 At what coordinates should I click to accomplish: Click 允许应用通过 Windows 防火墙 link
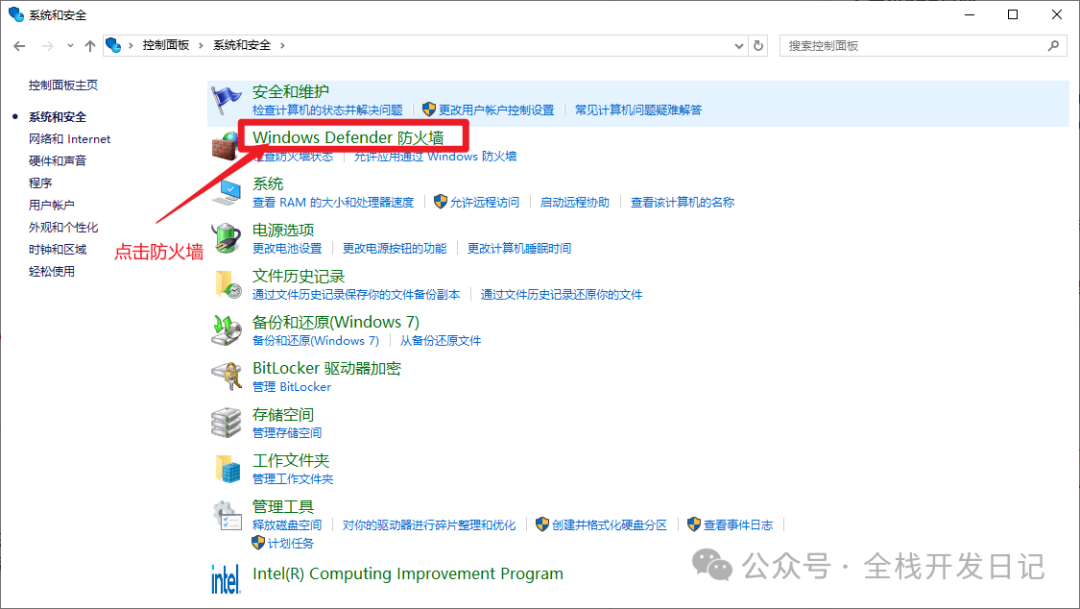coord(435,156)
